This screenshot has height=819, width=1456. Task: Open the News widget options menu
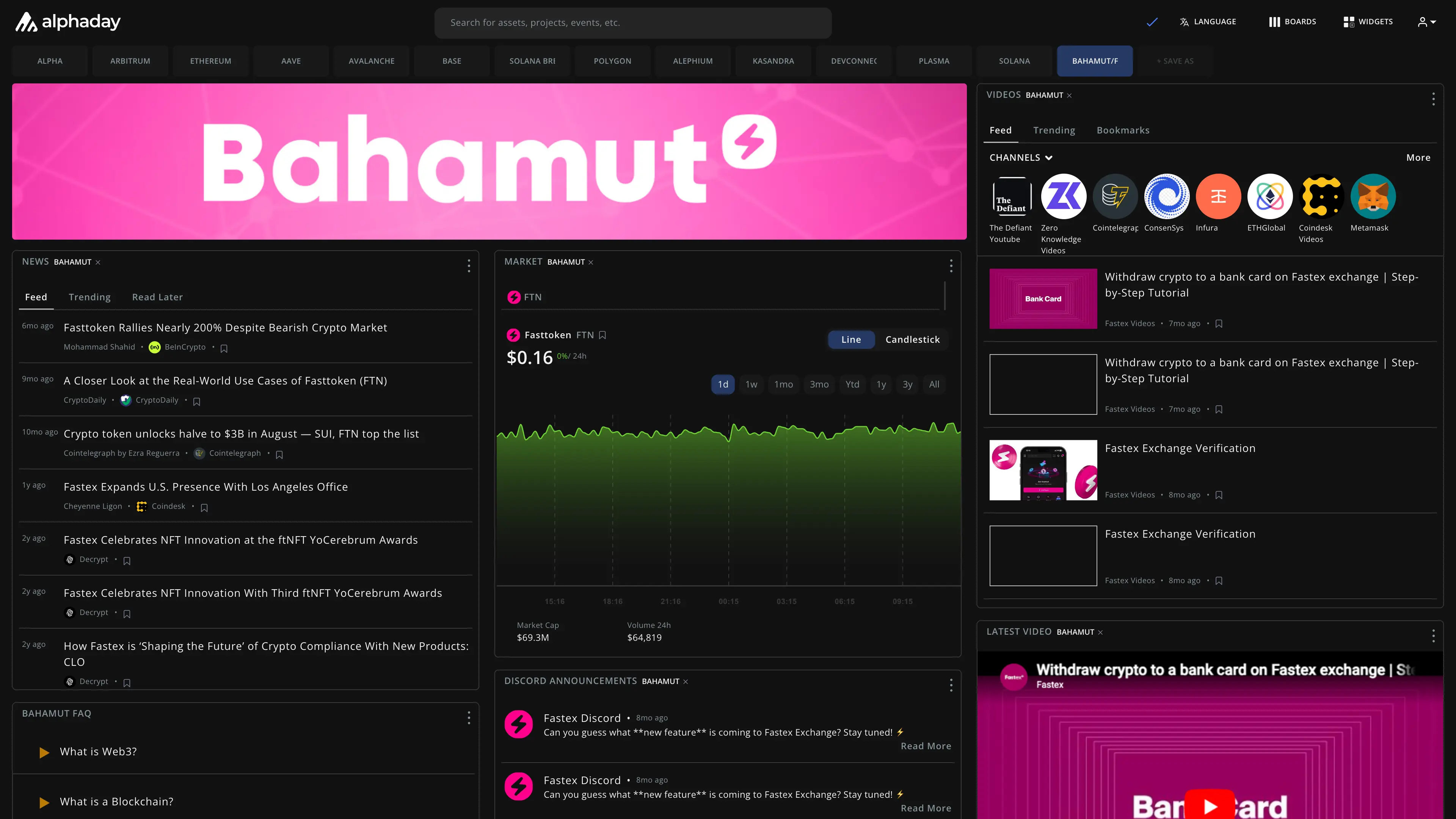coord(469,266)
